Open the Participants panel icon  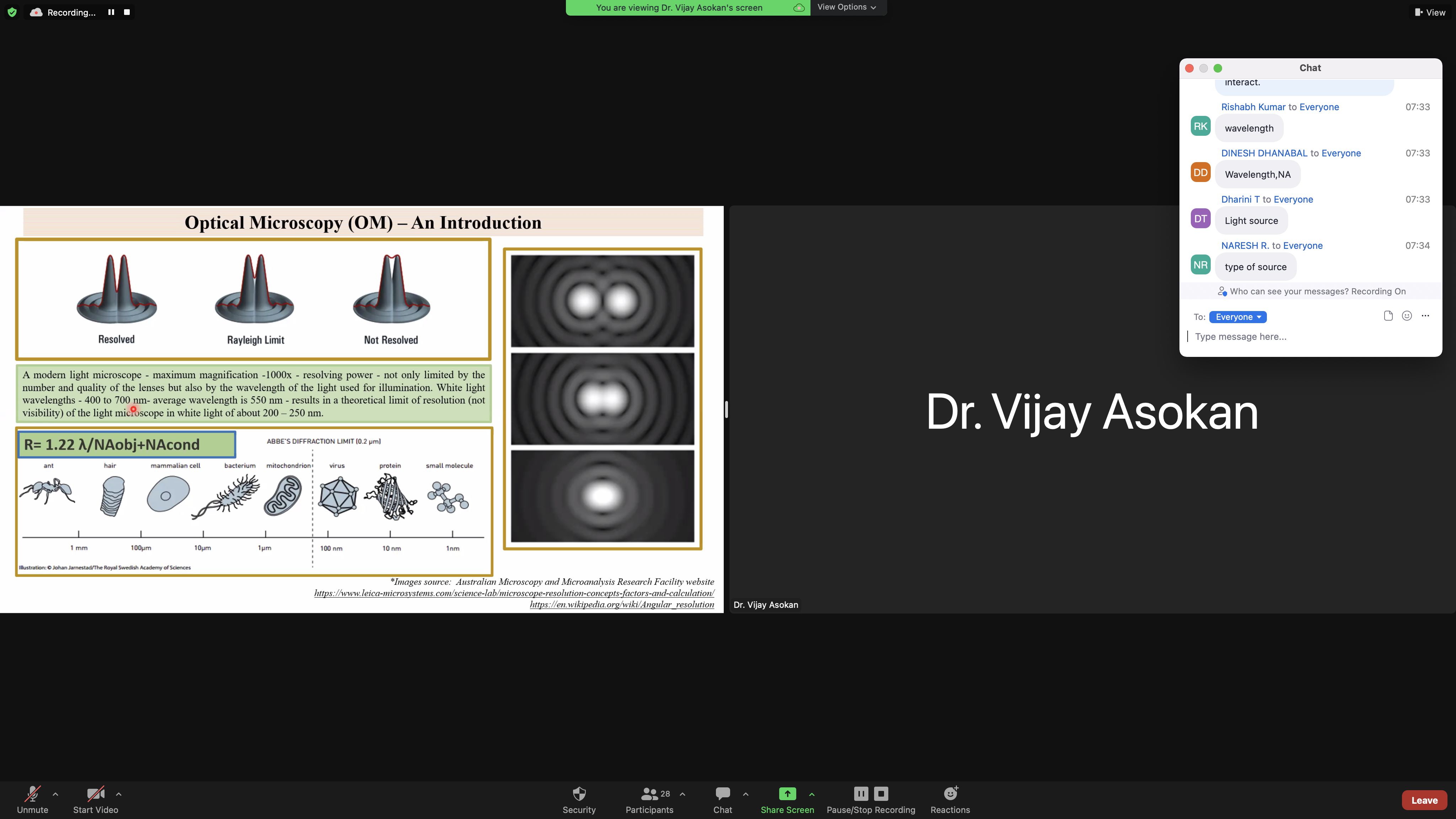(x=649, y=793)
